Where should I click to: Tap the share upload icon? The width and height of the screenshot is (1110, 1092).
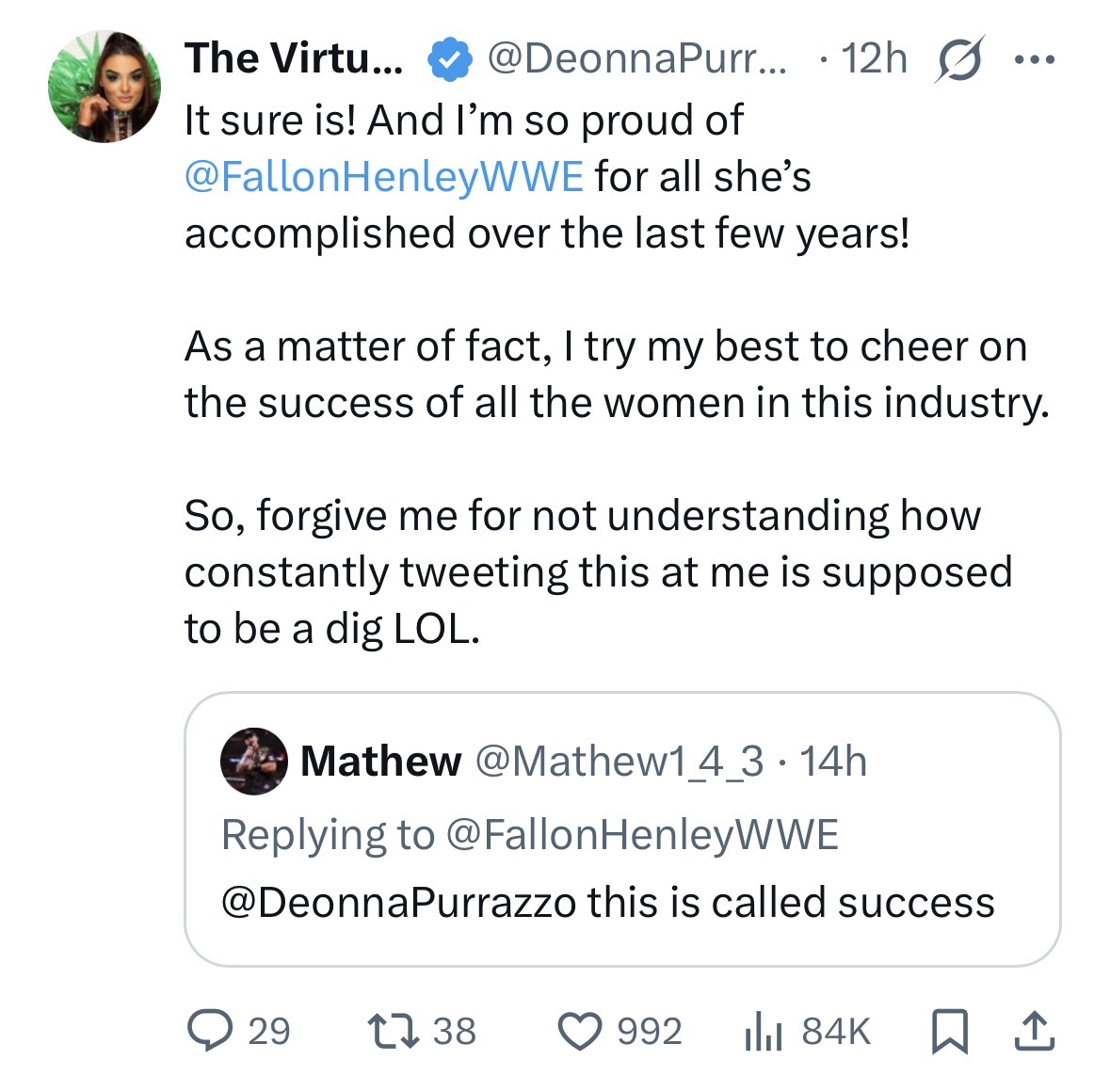[1034, 1031]
